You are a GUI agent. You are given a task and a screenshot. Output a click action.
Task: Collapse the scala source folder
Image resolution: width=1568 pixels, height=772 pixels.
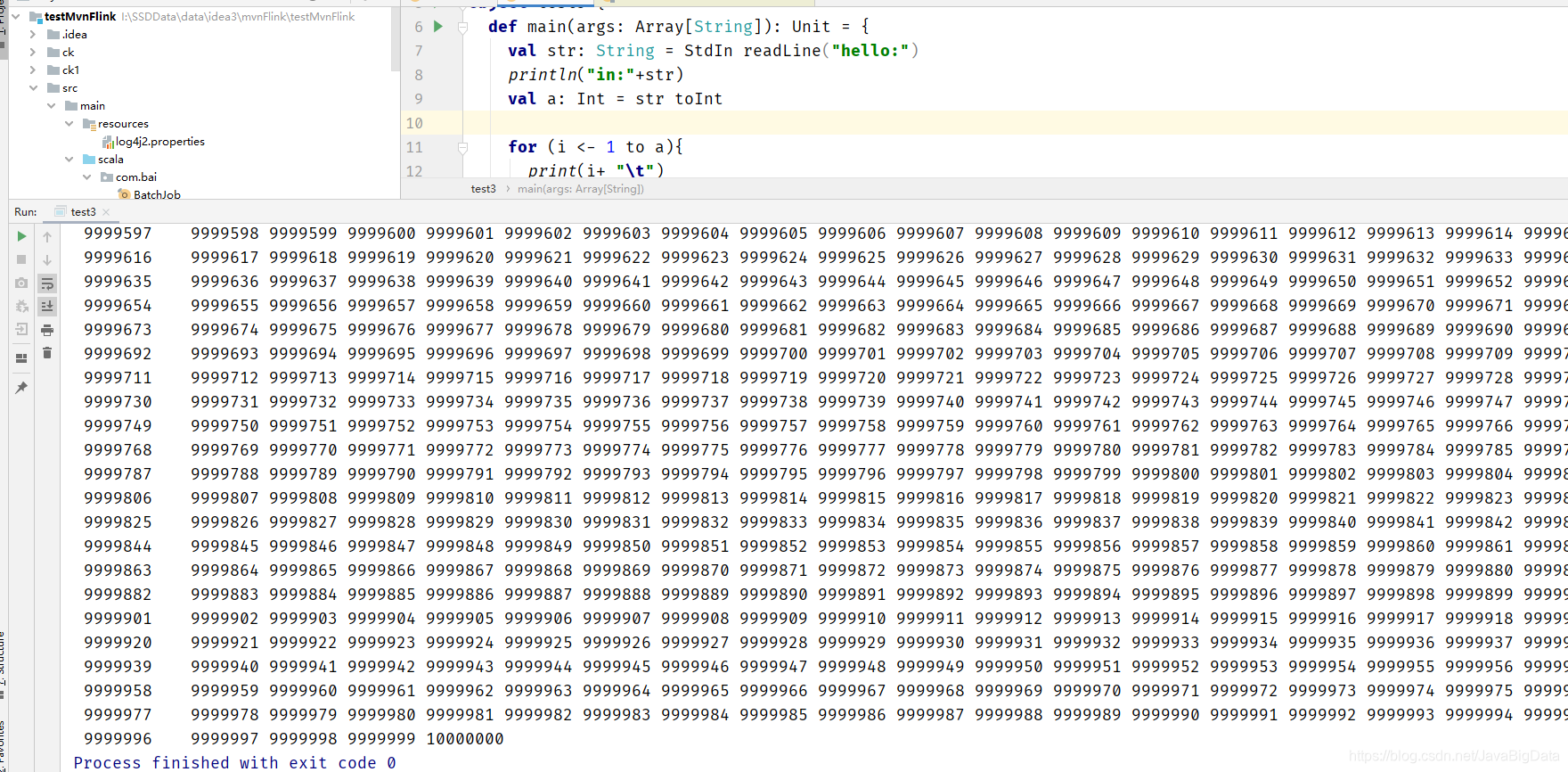tap(69, 160)
